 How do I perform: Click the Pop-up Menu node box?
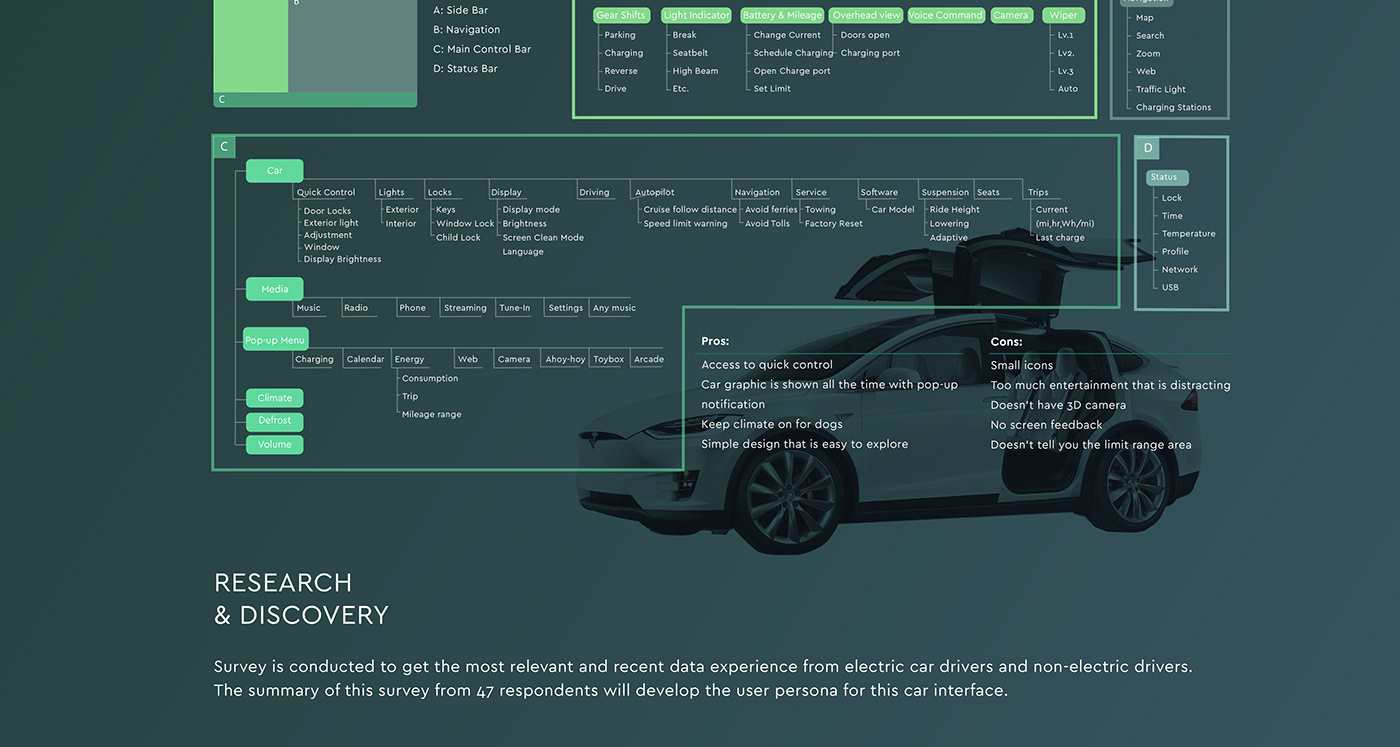pos(275,340)
